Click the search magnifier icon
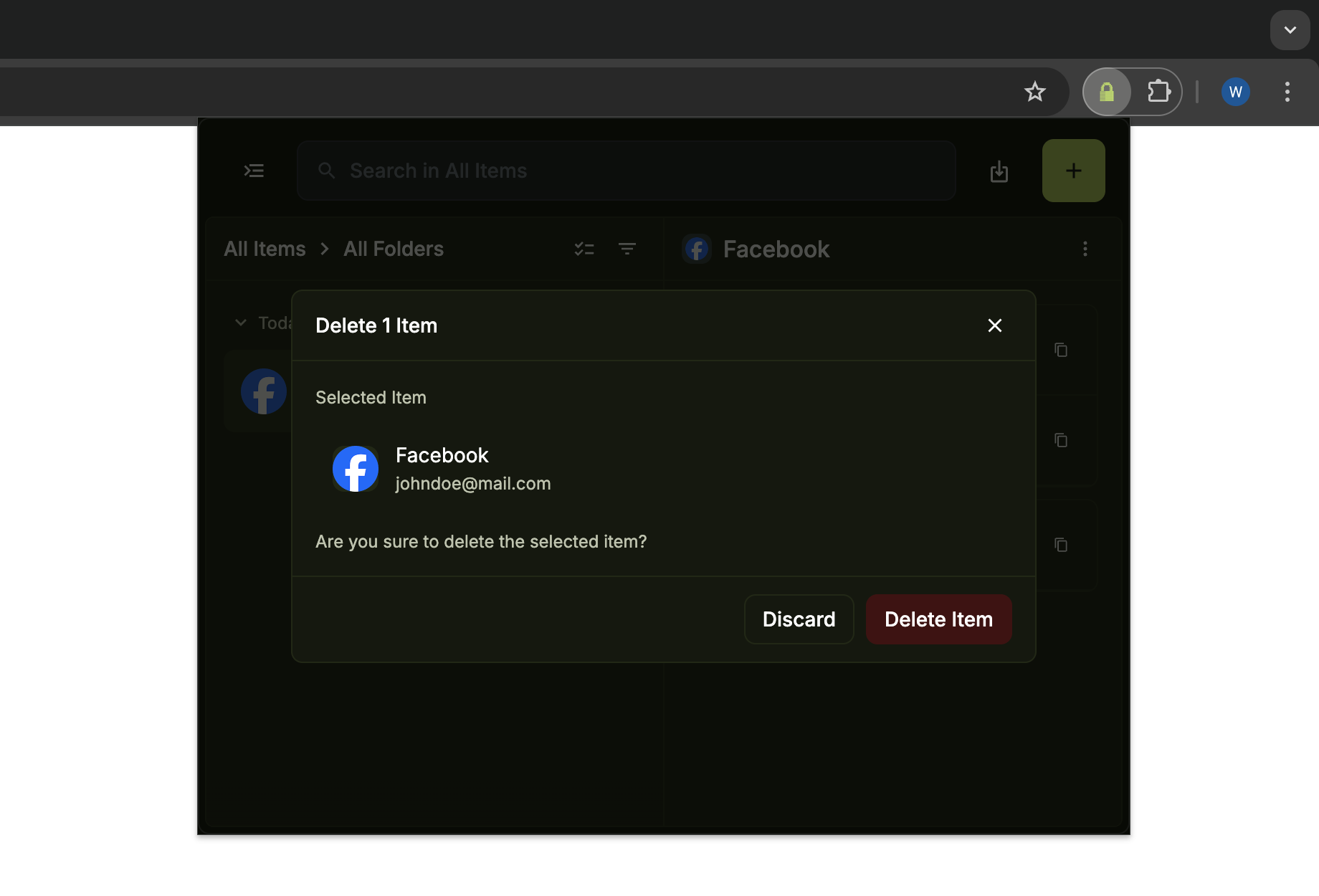This screenshot has height=896, width=1319. coord(326,171)
